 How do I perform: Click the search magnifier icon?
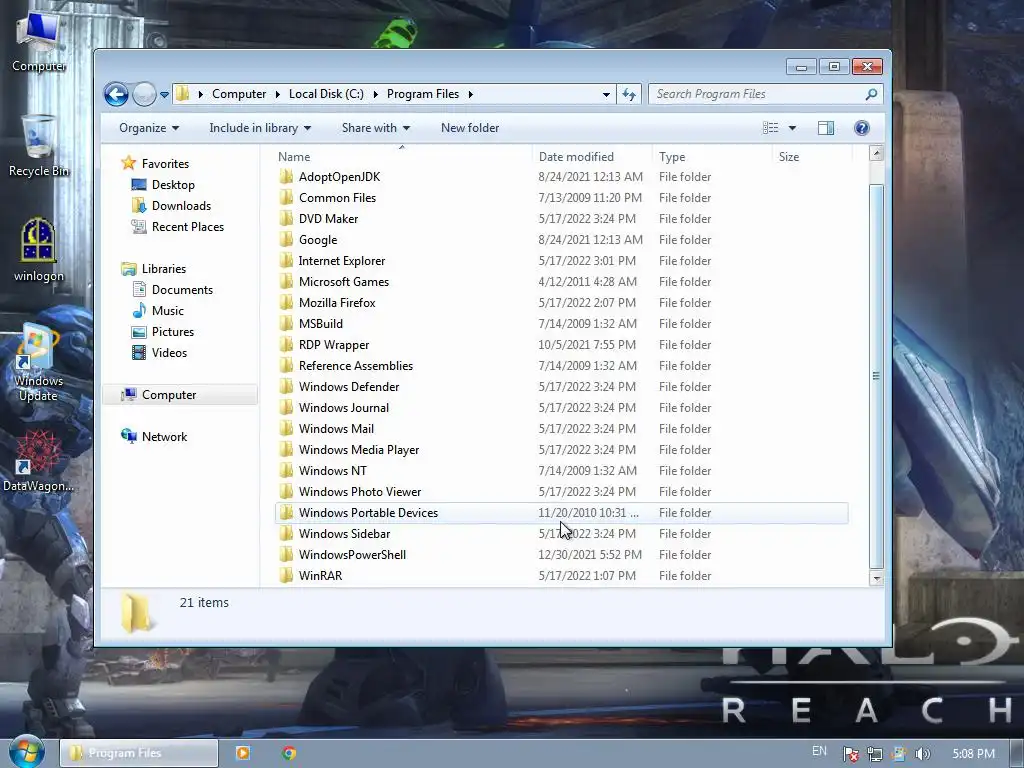click(871, 94)
